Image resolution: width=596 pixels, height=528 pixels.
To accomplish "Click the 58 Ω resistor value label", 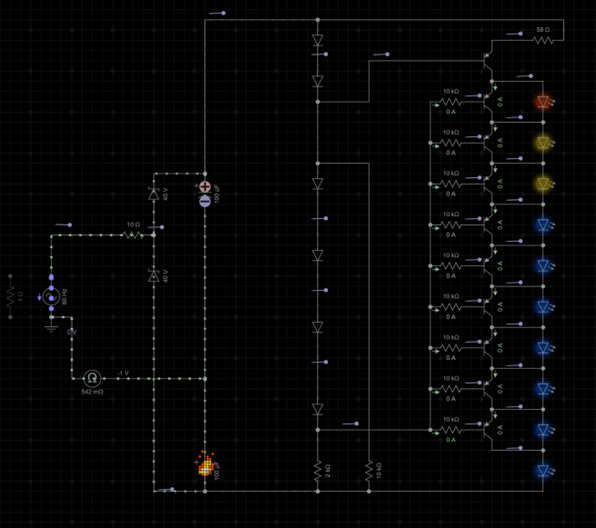I will point(543,29).
